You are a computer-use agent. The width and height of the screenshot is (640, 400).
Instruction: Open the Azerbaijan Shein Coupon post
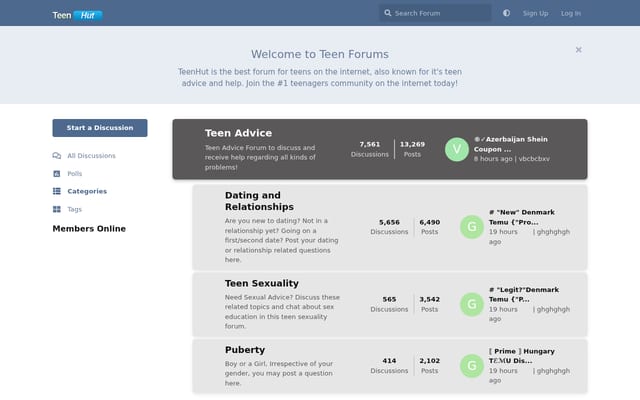point(511,144)
